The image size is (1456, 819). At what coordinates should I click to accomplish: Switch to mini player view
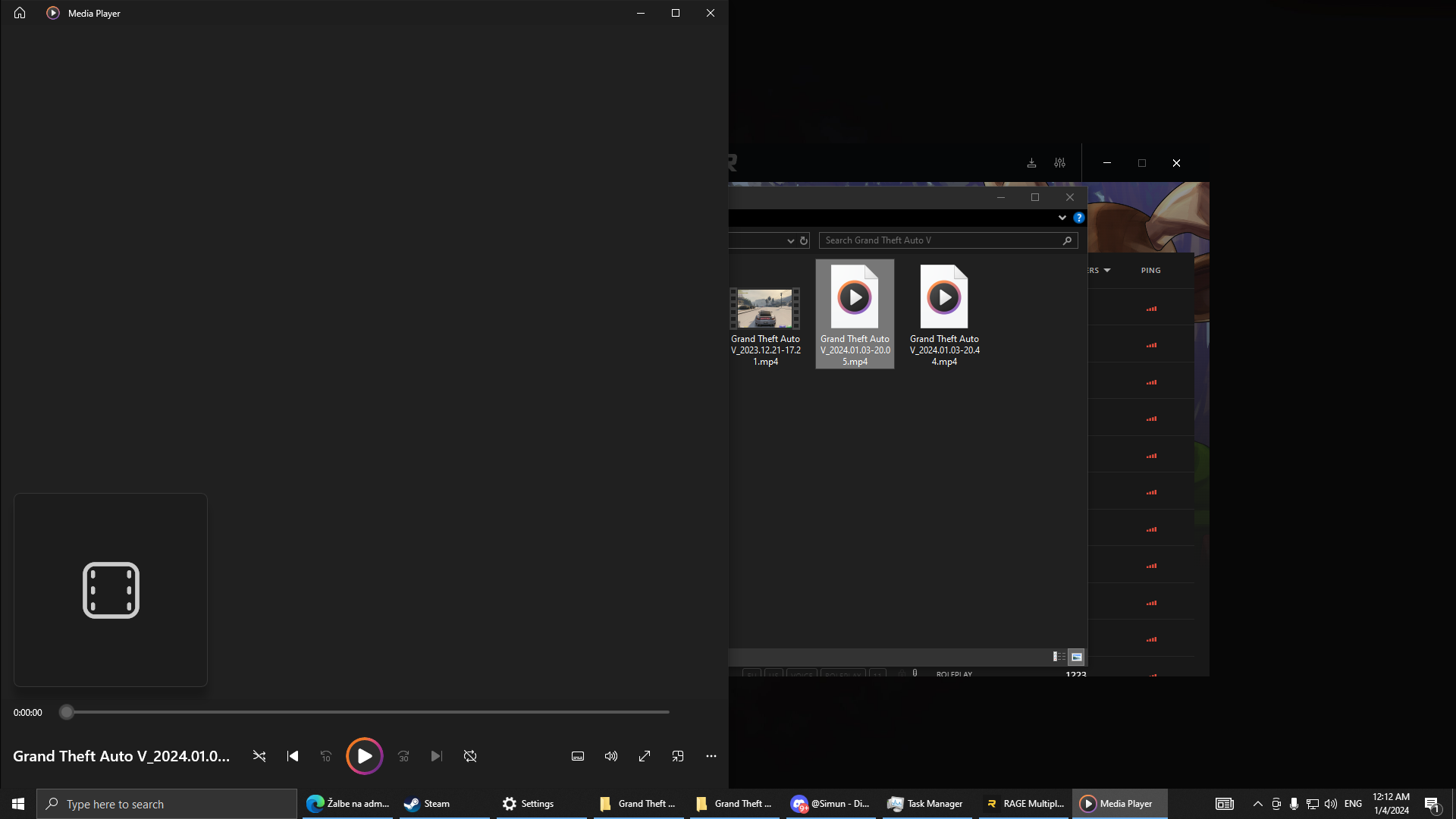[x=678, y=756]
